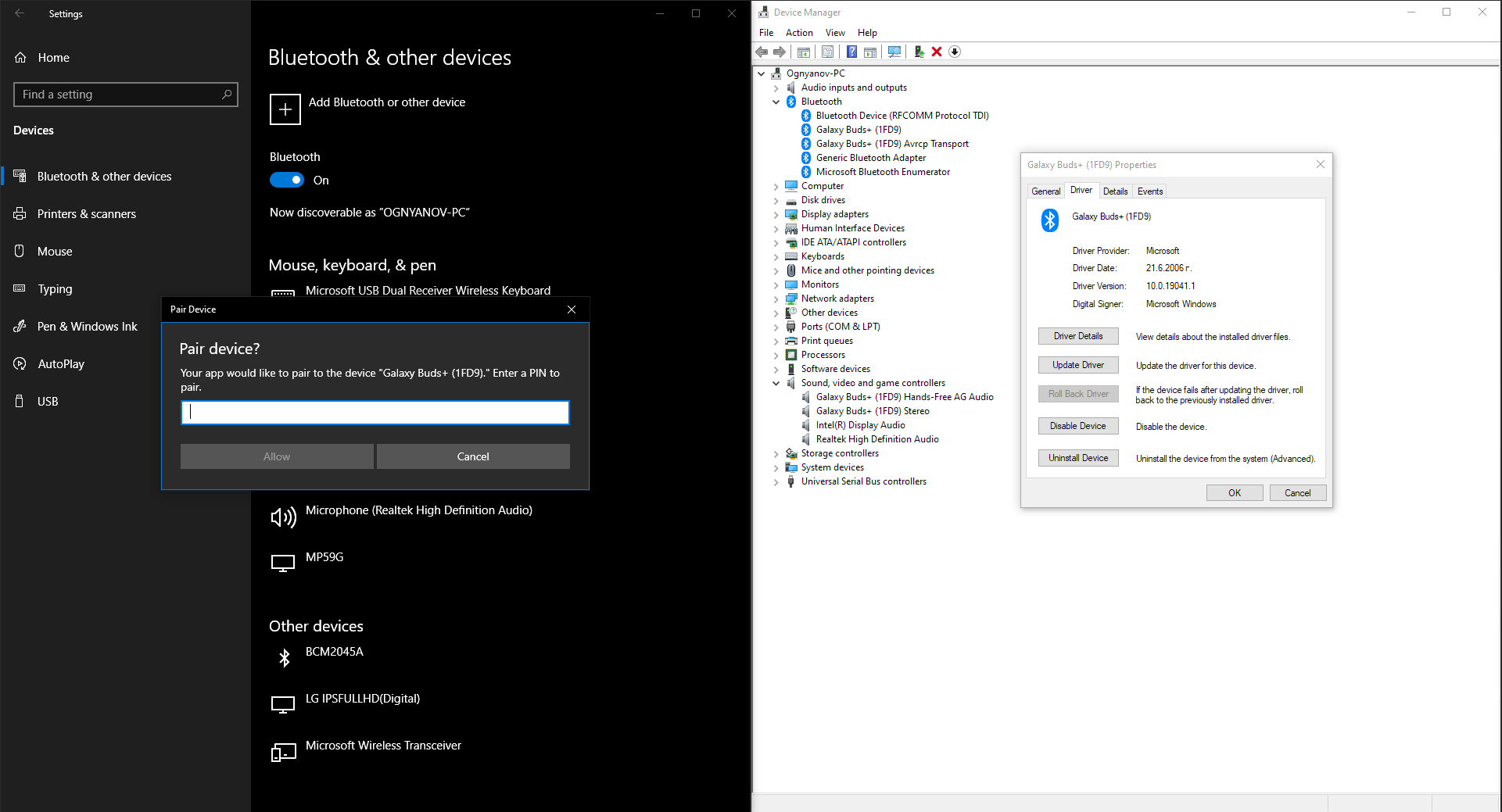Click the monitor icon beside MP59G
1502x812 pixels.
point(283,563)
